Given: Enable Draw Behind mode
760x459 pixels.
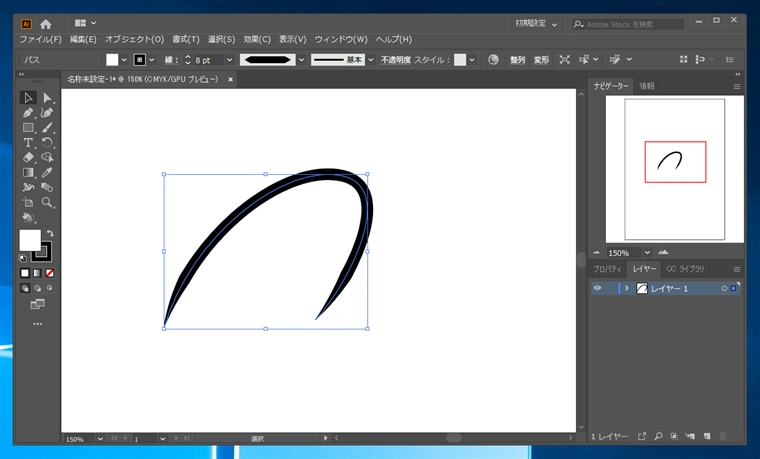Looking at the screenshot, I should (x=37, y=288).
